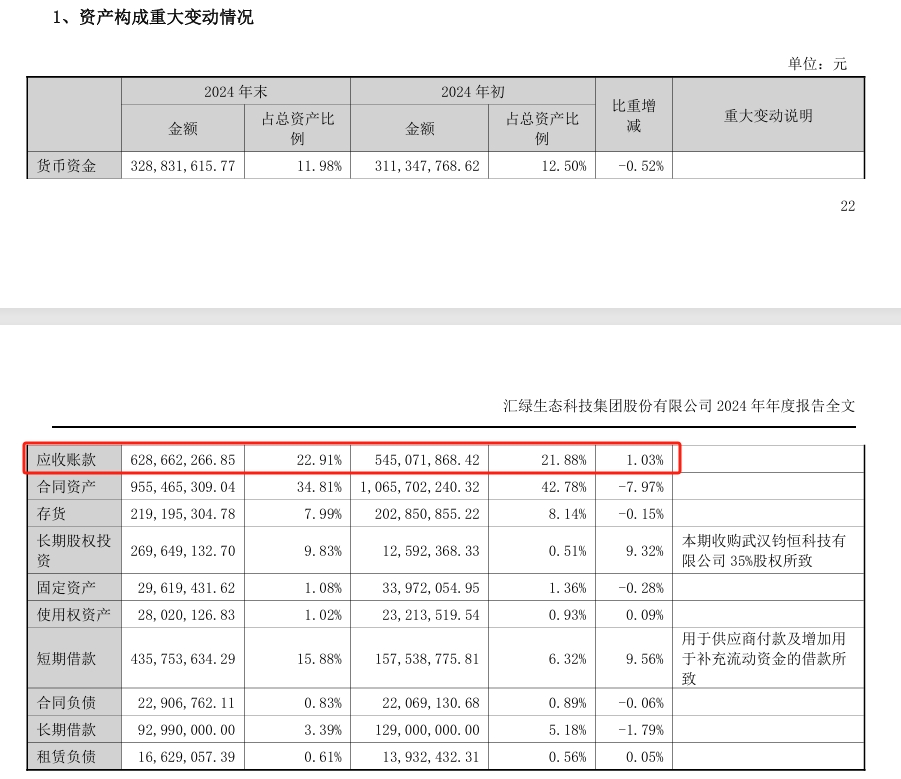Click the percentage 34.81%
Screen dimensions: 901x779
(319, 487)
